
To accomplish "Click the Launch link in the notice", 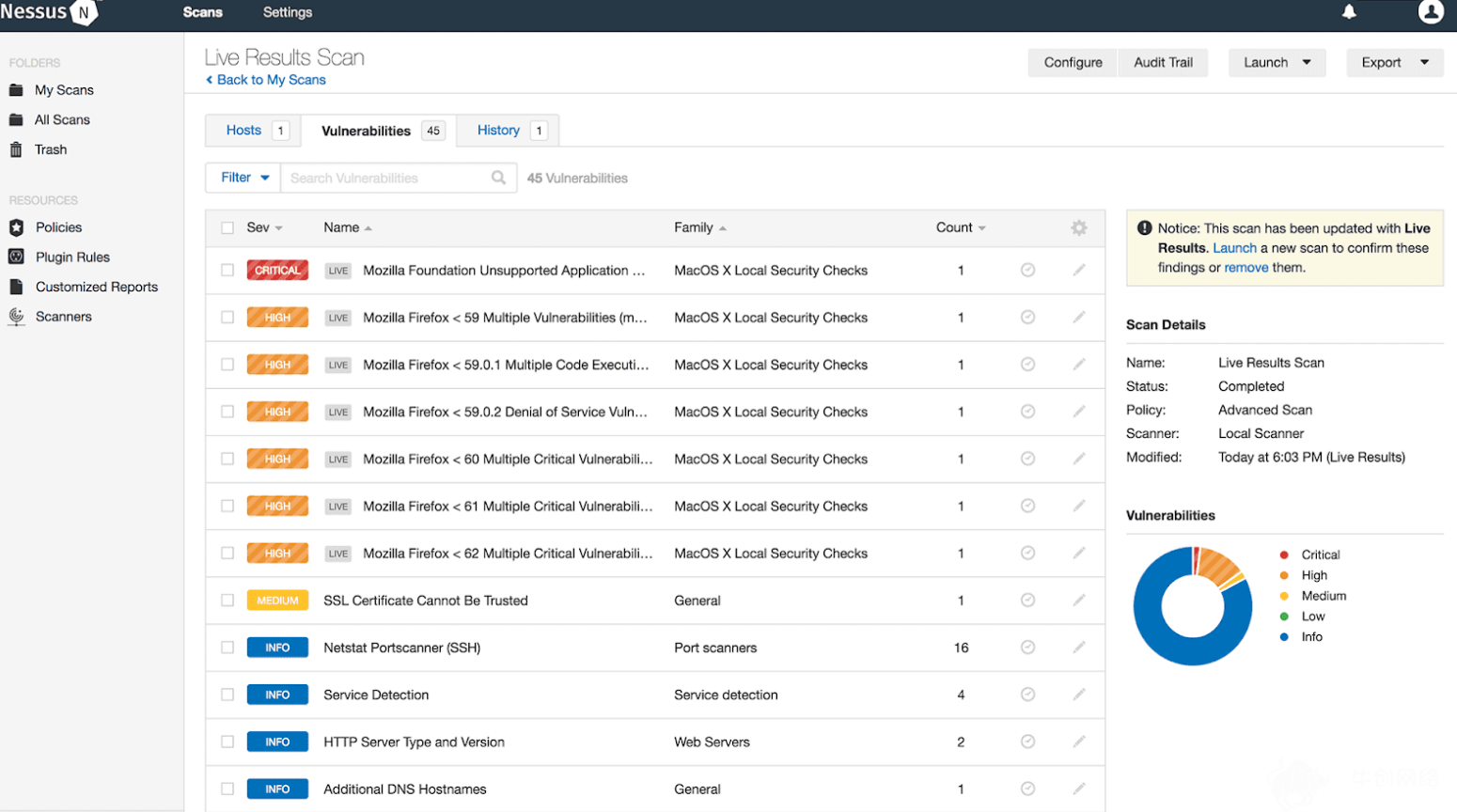I will [1234, 248].
